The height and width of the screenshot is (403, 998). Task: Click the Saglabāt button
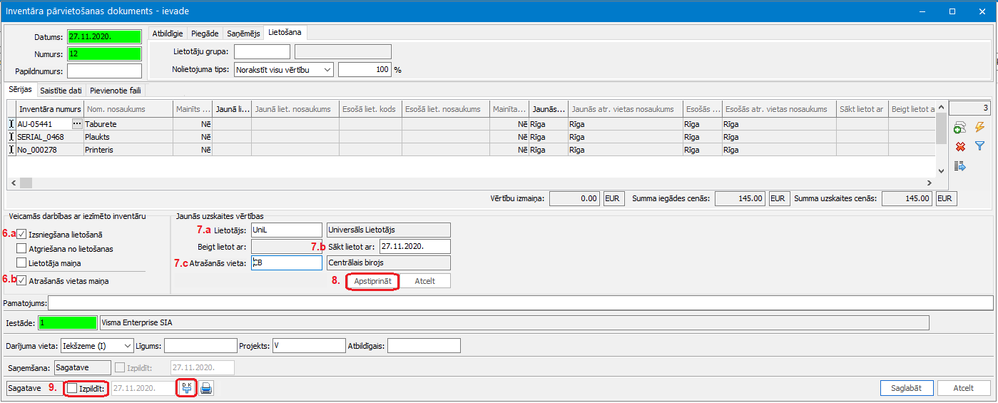tap(907, 388)
